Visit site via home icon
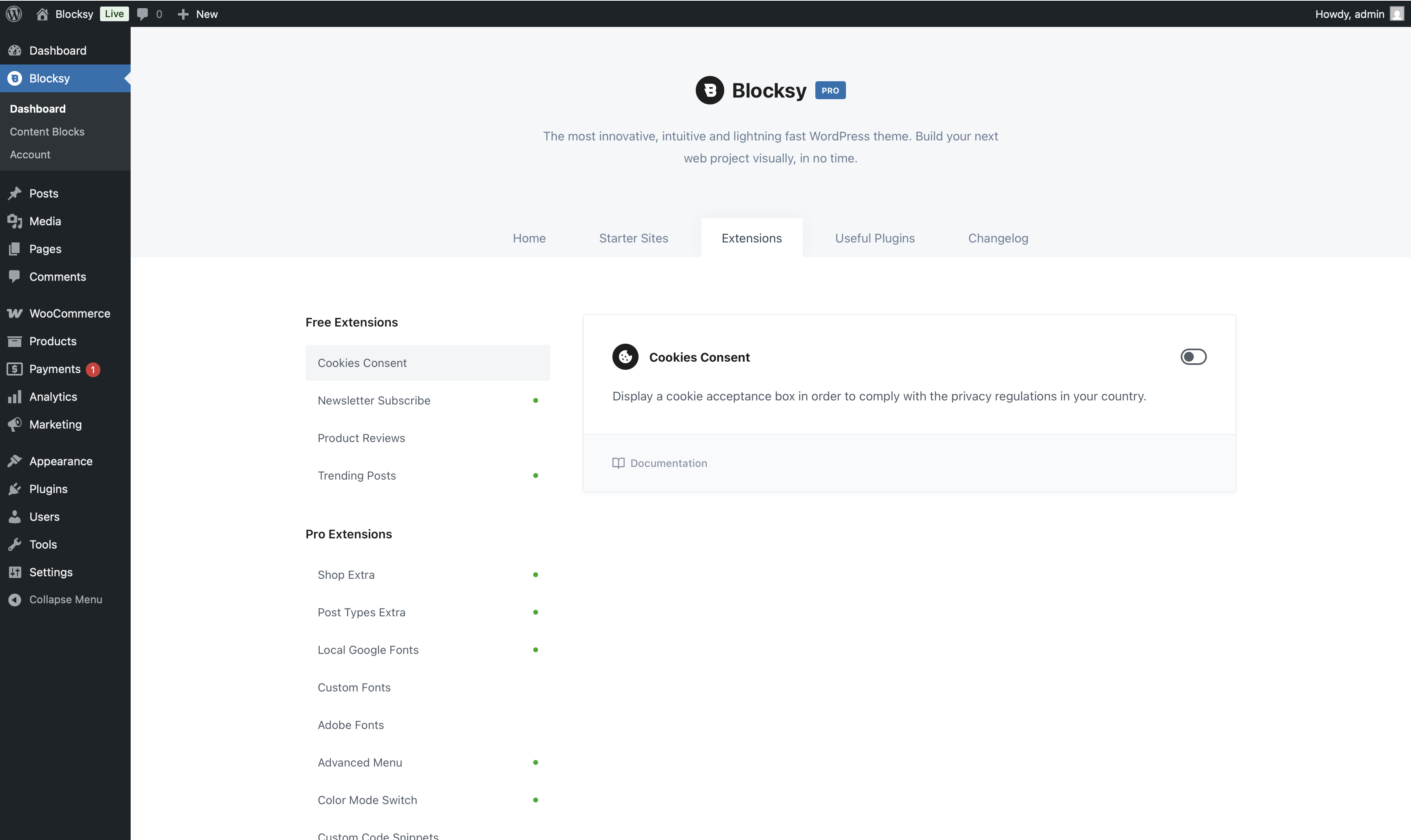 point(42,14)
